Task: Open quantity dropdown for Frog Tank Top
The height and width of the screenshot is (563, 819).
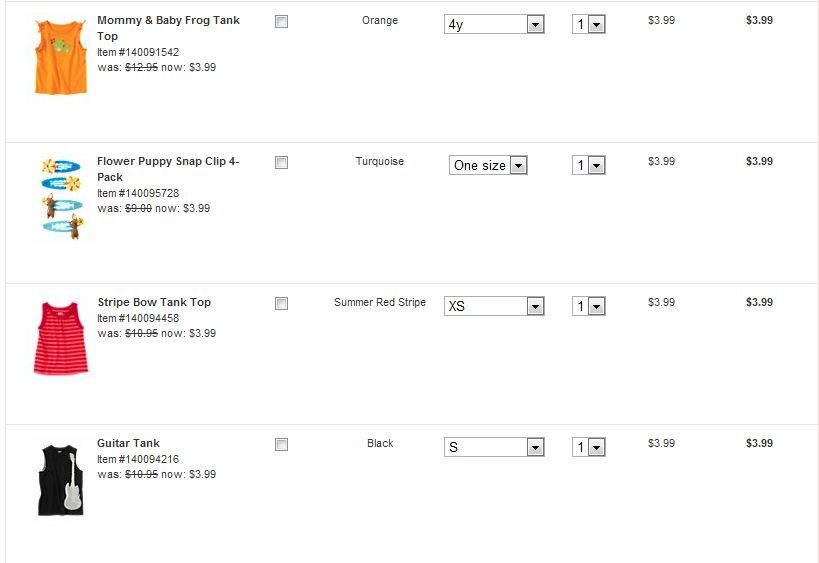Action: point(589,25)
